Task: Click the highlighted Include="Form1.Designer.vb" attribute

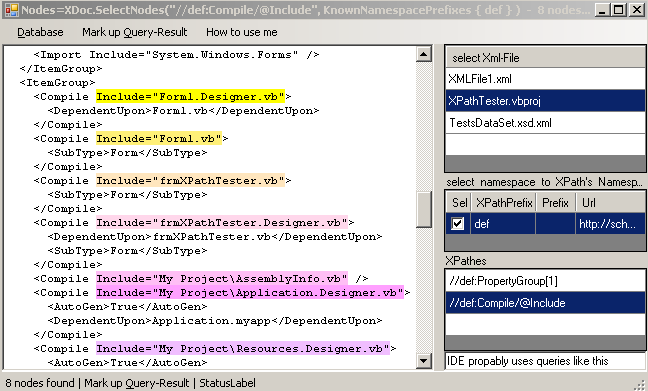Action: pyautogui.click(x=191, y=97)
